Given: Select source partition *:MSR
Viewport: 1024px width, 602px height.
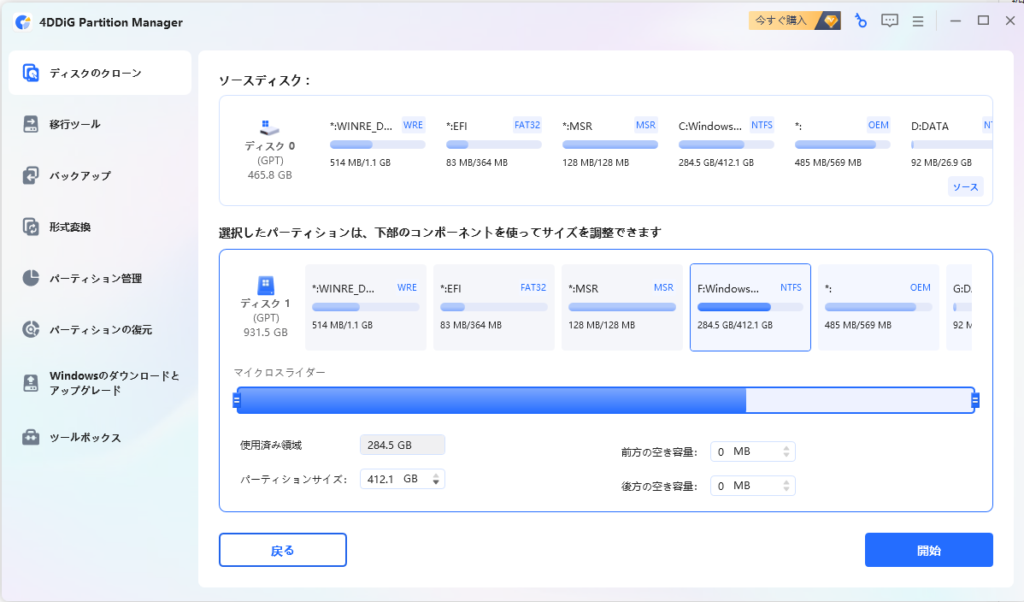Looking at the screenshot, I should tap(610, 144).
